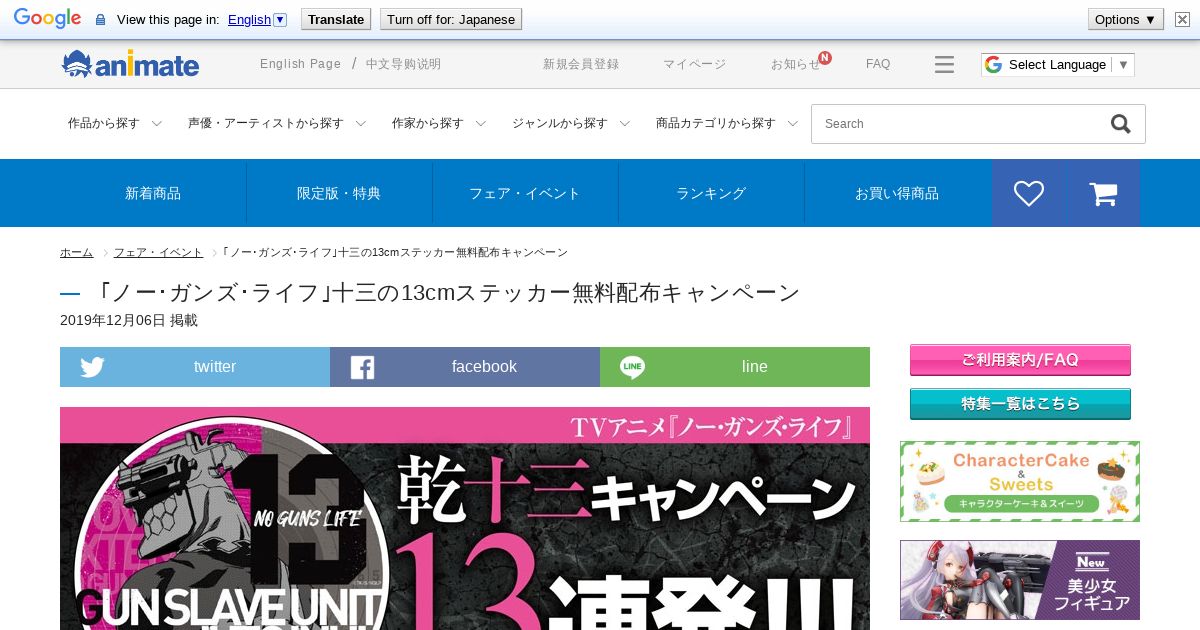Click the Google logo in translate bar

(47, 19)
